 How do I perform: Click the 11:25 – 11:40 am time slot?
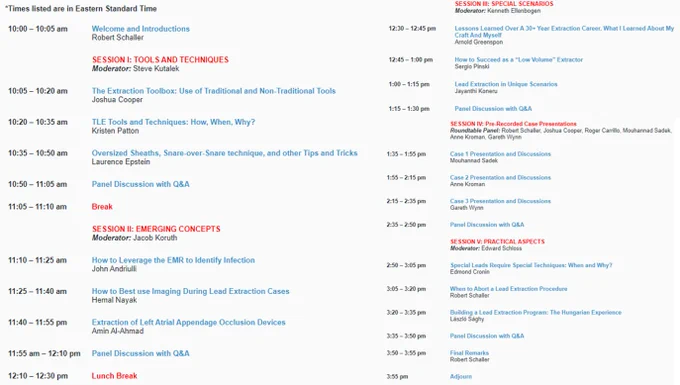[37, 291]
